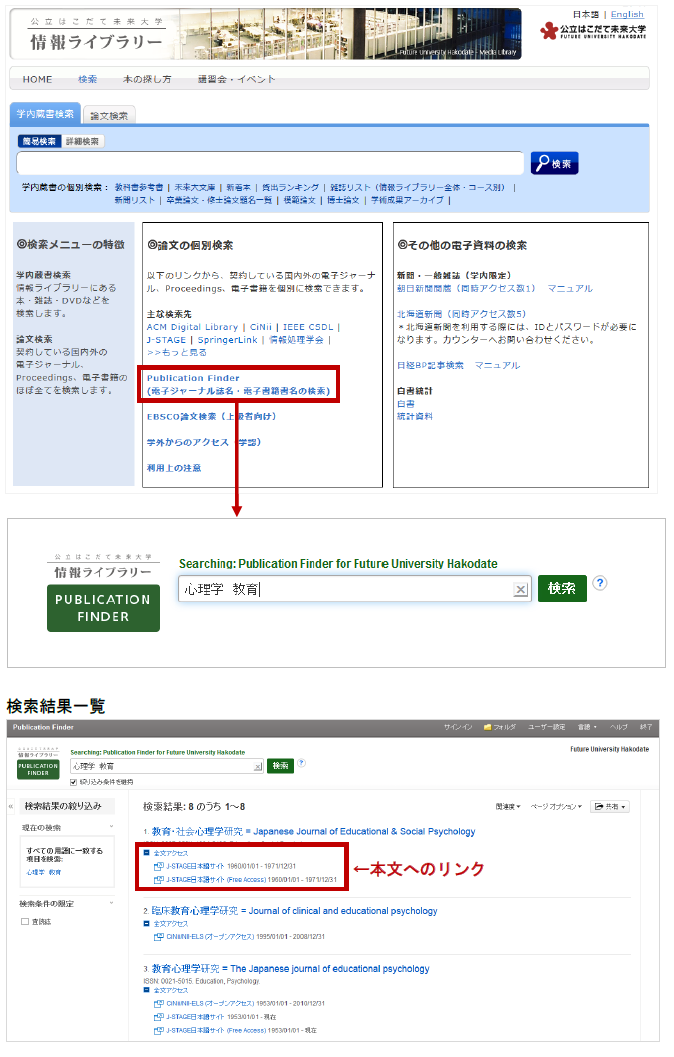Collapse the 検索条件の限定 section
This screenshot has width=674, height=1057.
111,903
